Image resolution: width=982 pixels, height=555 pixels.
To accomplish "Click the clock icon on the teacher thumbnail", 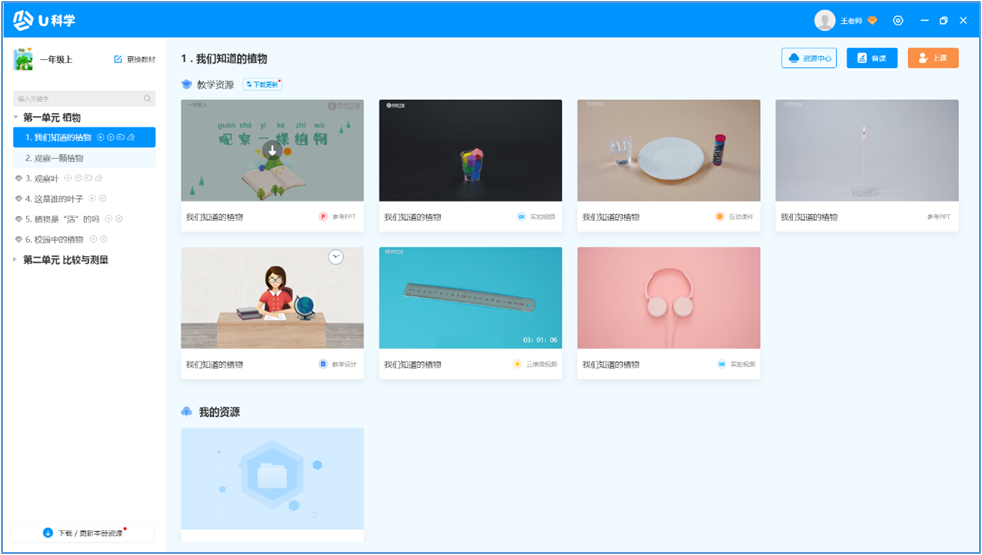I will pyautogui.click(x=335, y=257).
